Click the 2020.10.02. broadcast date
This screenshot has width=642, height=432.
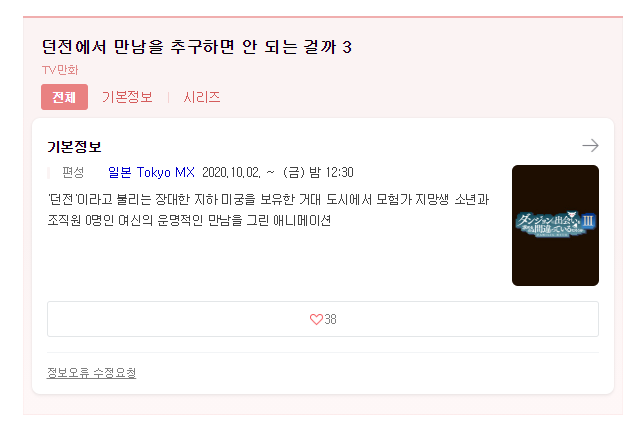point(231,172)
